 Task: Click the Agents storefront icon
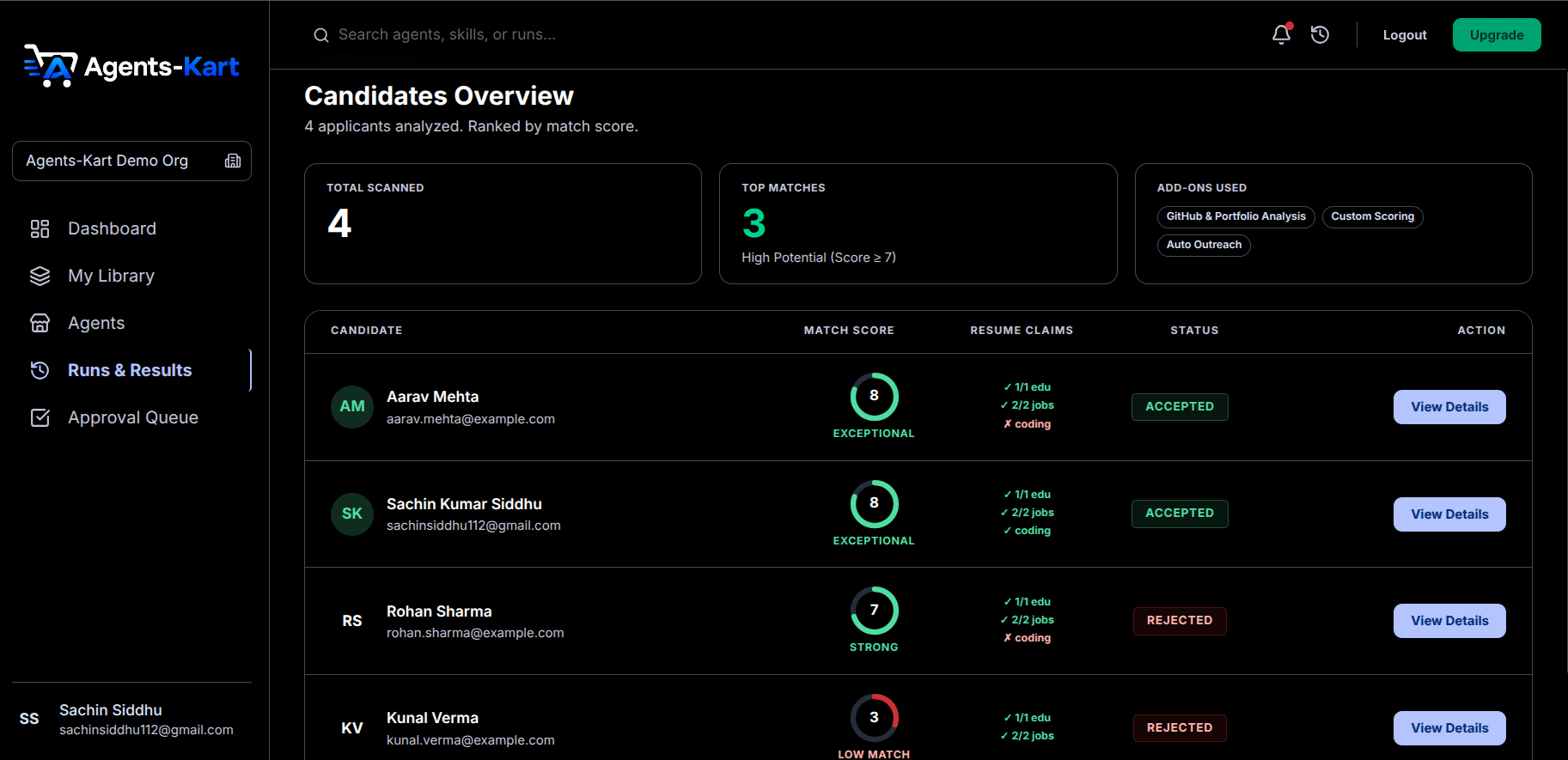click(x=40, y=323)
